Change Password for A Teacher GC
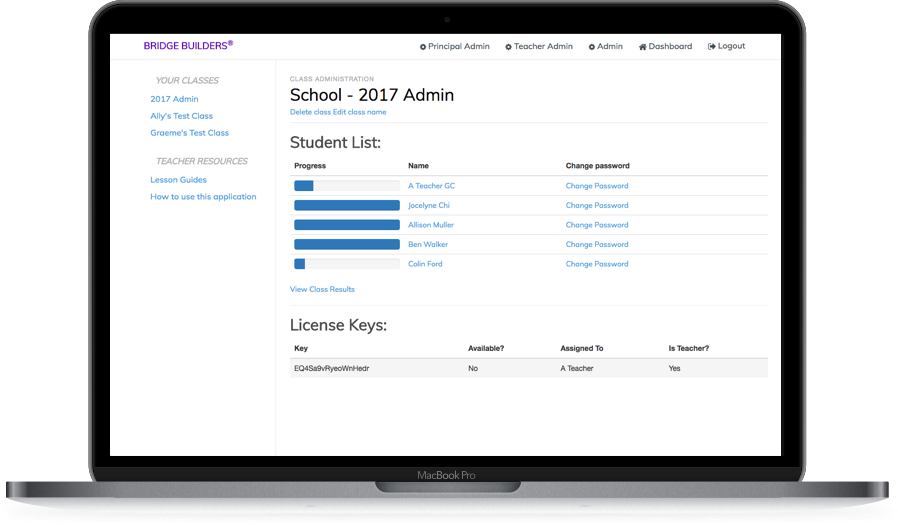 [597, 186]
